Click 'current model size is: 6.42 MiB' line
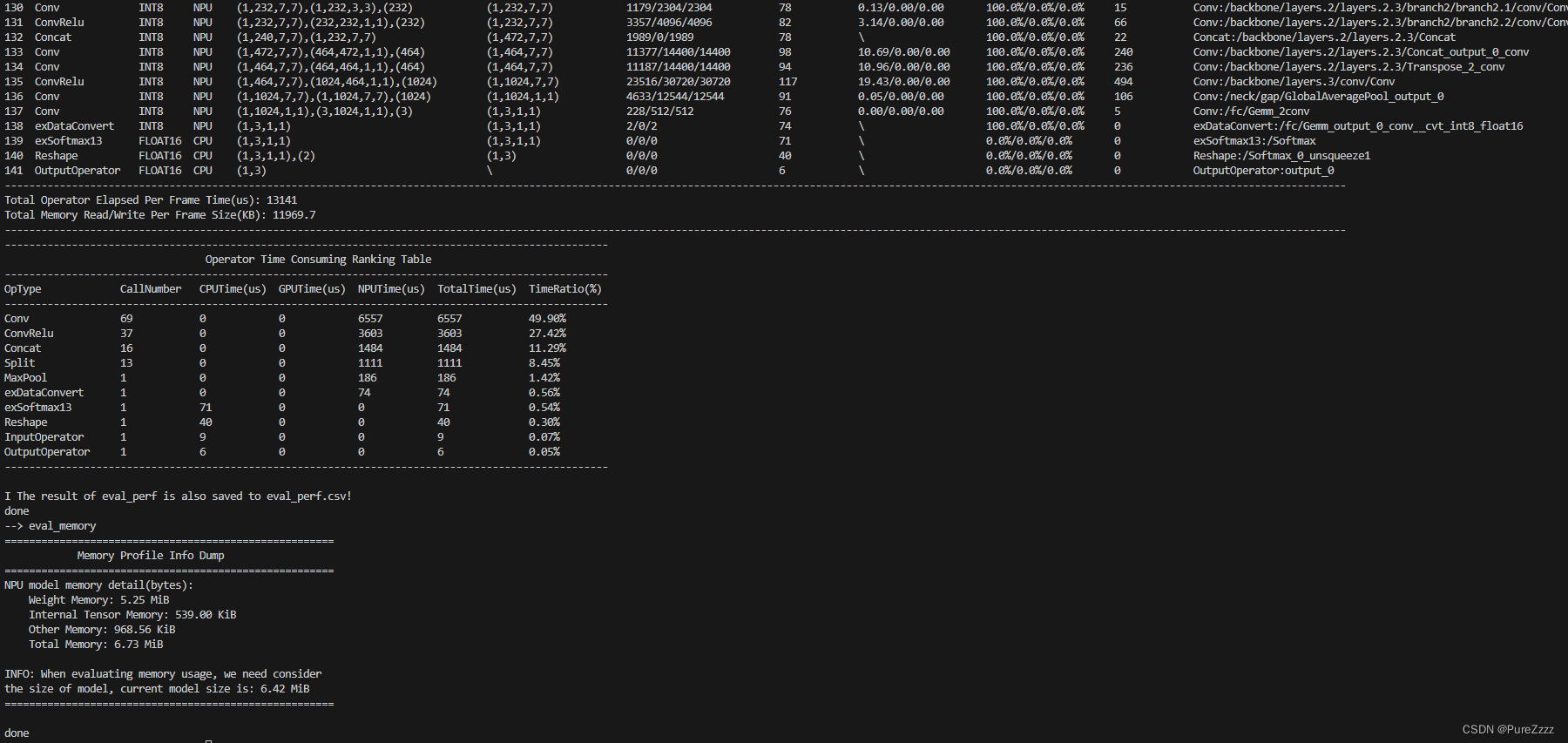The image size is (1568, 743). pyautogui.click(x=157, y=688)
